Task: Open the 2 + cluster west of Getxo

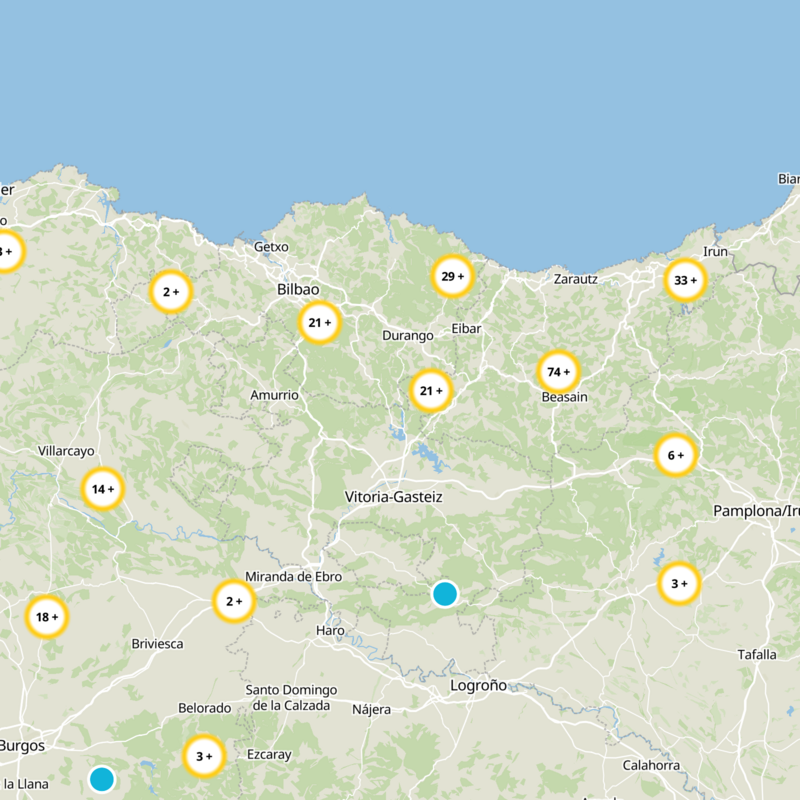Action: click(x=171, y=292)
